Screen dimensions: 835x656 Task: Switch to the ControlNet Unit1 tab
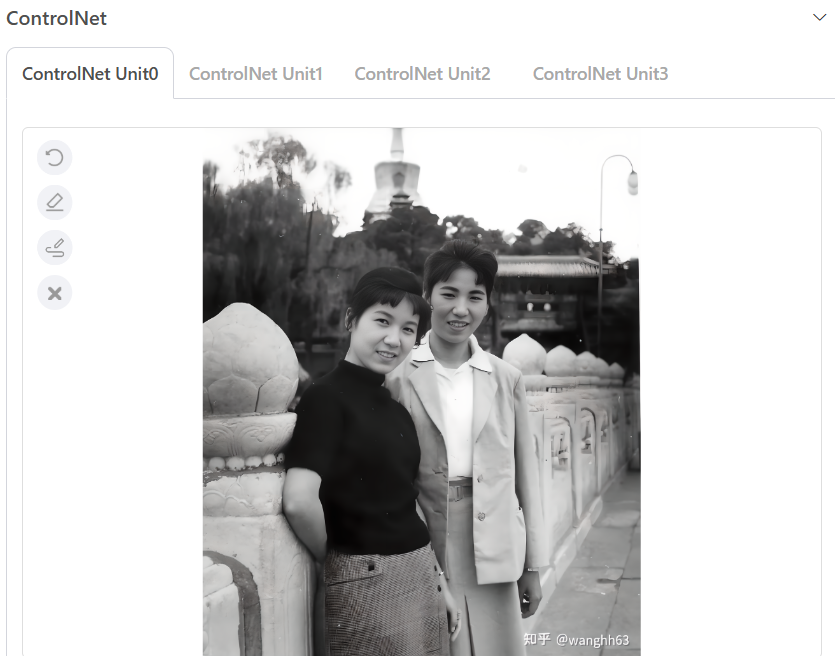[256, 73]
